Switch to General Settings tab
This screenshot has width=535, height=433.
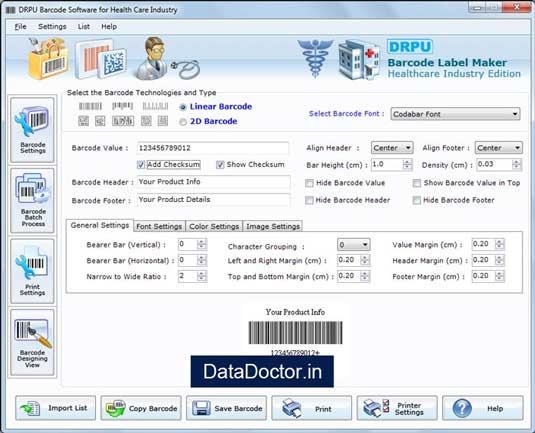tap(100, 225)
